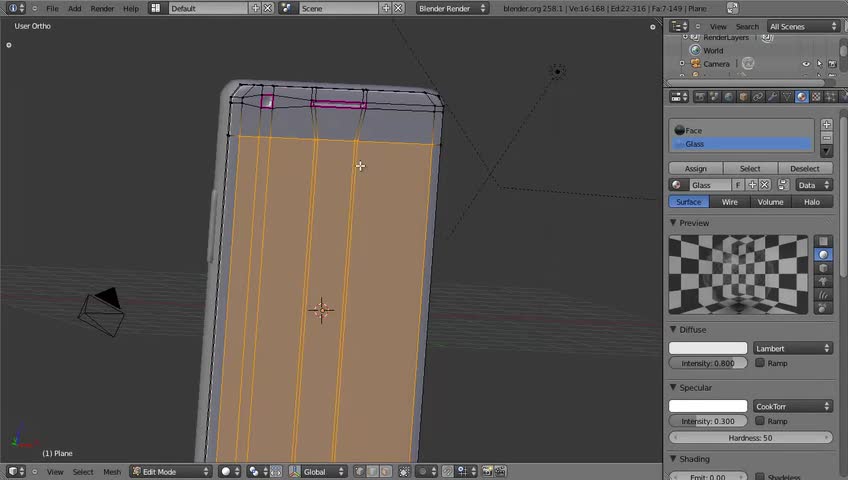Open the World properties tab icon

(729, 97)
